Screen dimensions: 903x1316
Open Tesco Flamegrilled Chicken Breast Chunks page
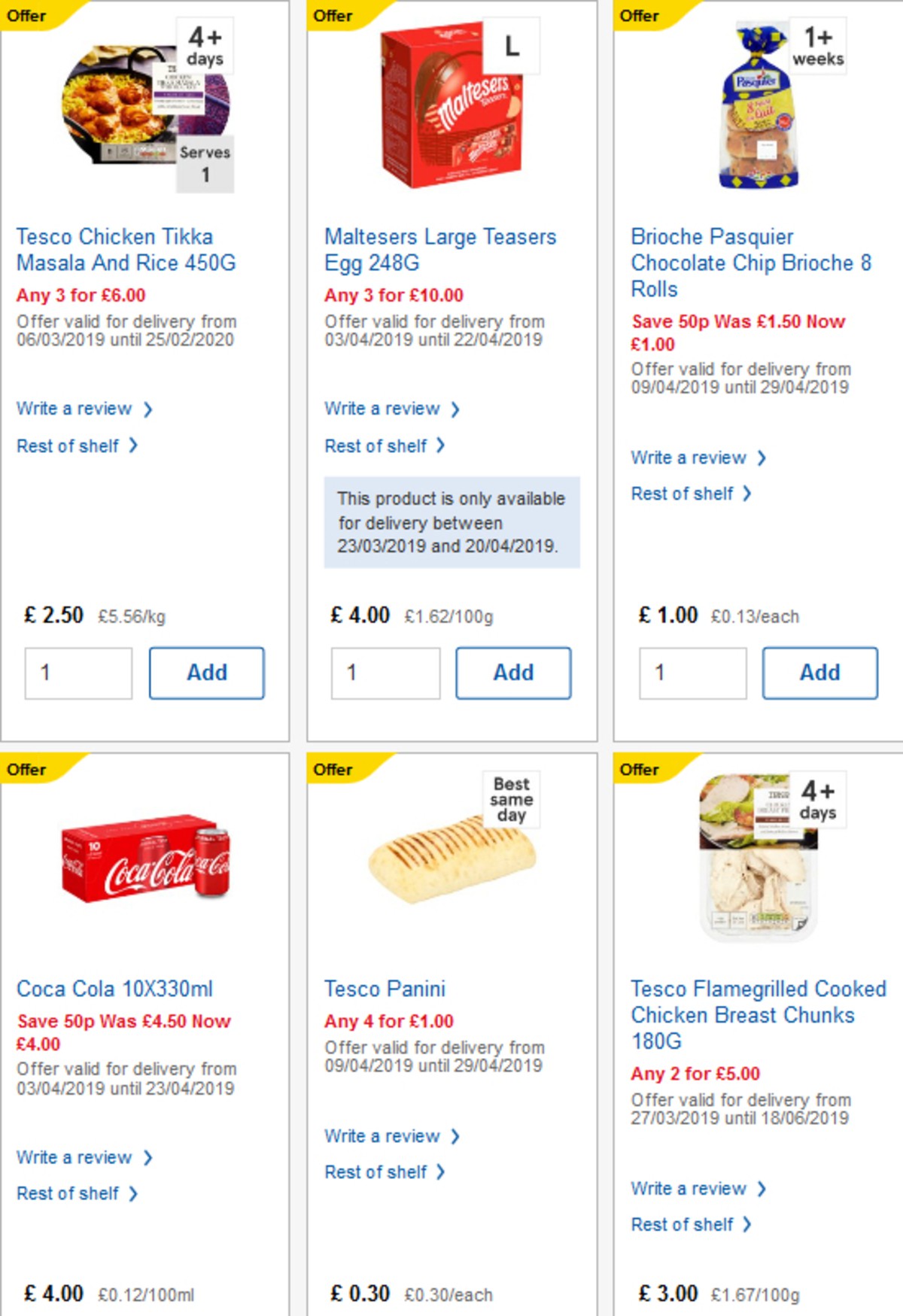[759, 1014]
